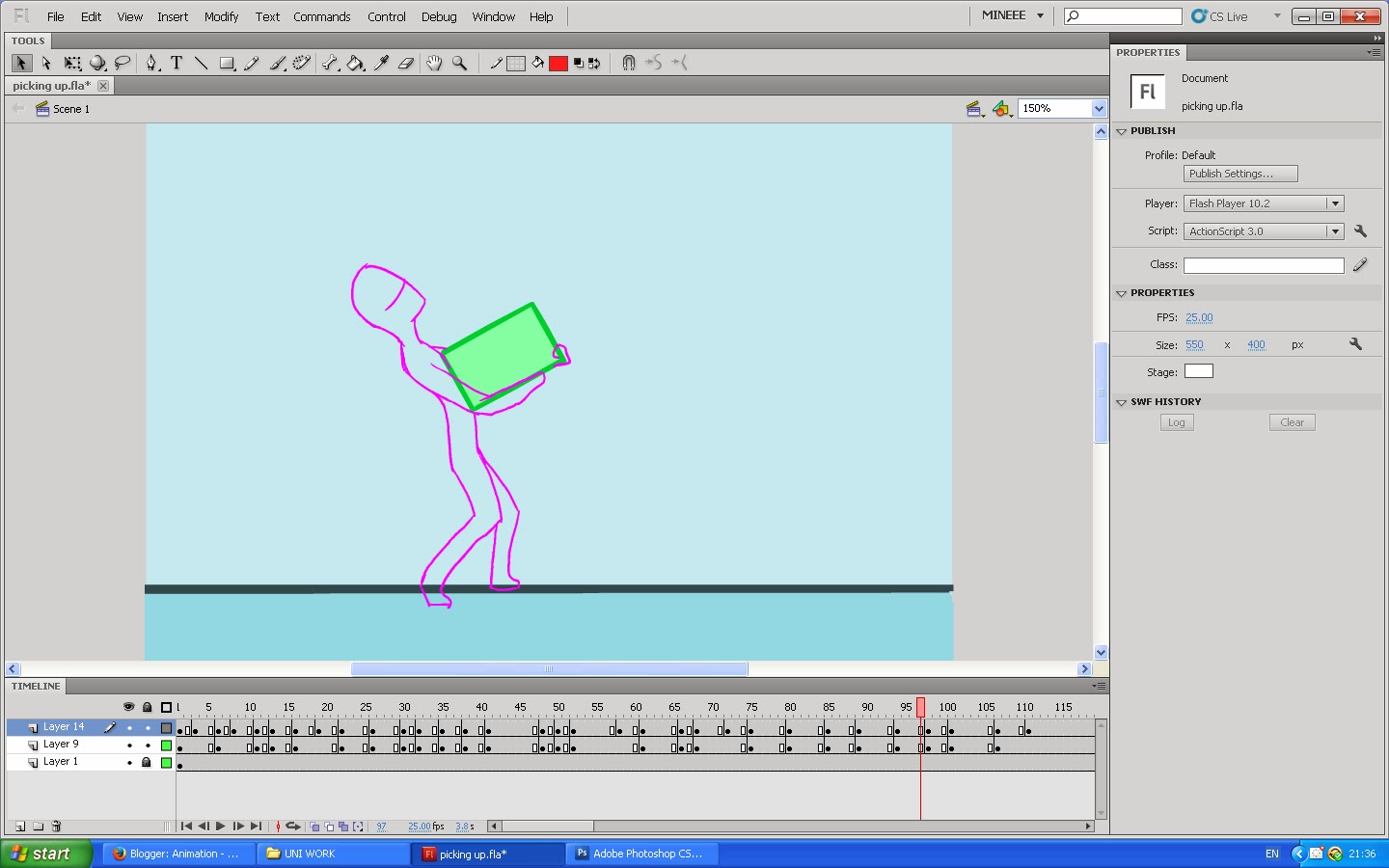This screenshot has height=868, width=1389.
Task: Open the ActionScript version dropdown
Action: tap(1335, 231)
